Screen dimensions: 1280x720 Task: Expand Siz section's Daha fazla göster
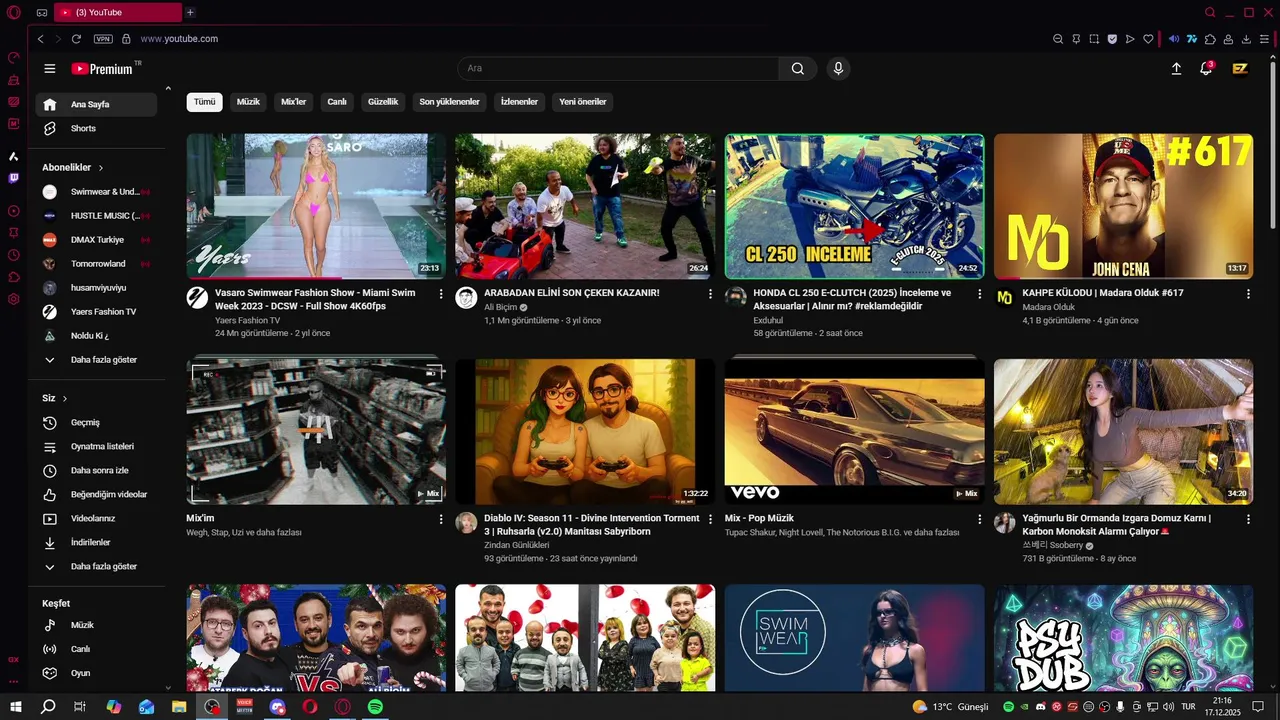[96, 566]
